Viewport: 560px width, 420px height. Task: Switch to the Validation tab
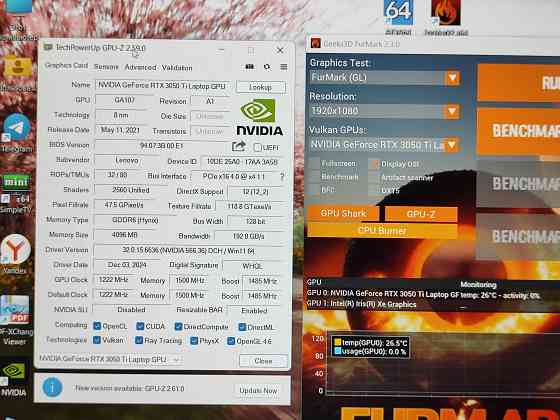point(177,68)
